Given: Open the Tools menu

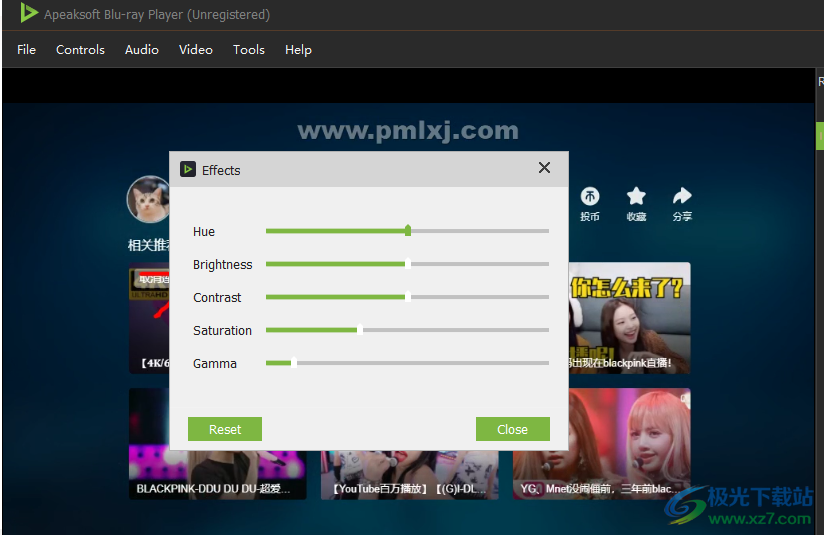Looking at the screenshot, I should click(249, 49).
